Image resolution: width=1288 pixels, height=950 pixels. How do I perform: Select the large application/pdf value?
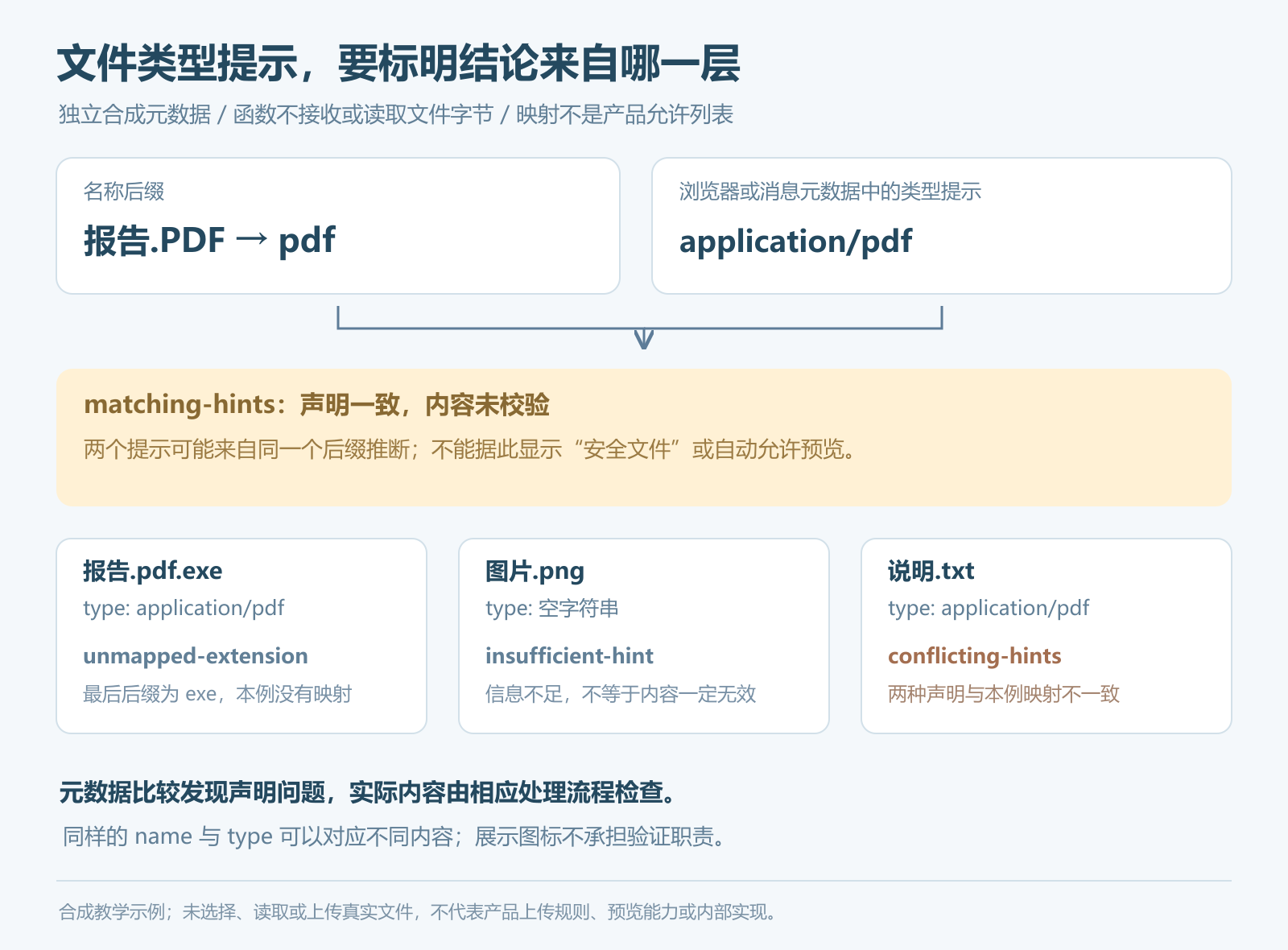(795, 242)
